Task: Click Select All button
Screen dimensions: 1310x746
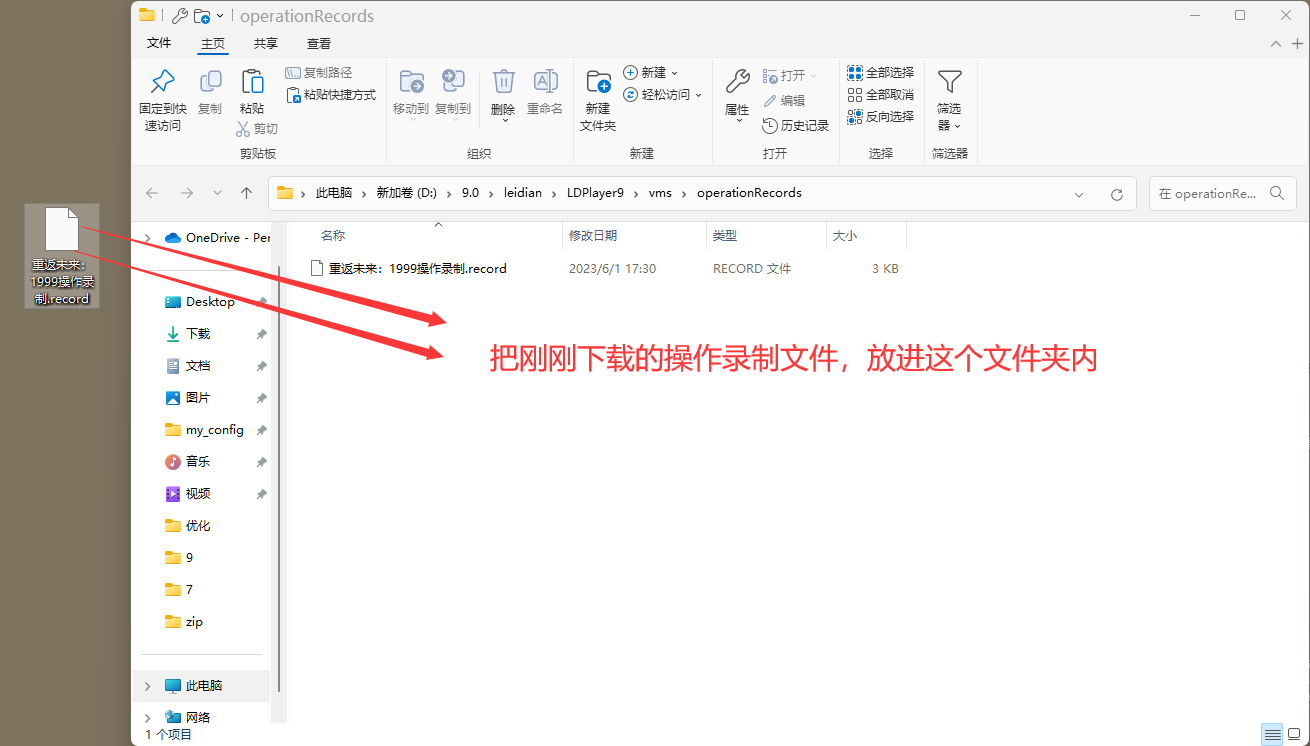Action: click(880, 73)
